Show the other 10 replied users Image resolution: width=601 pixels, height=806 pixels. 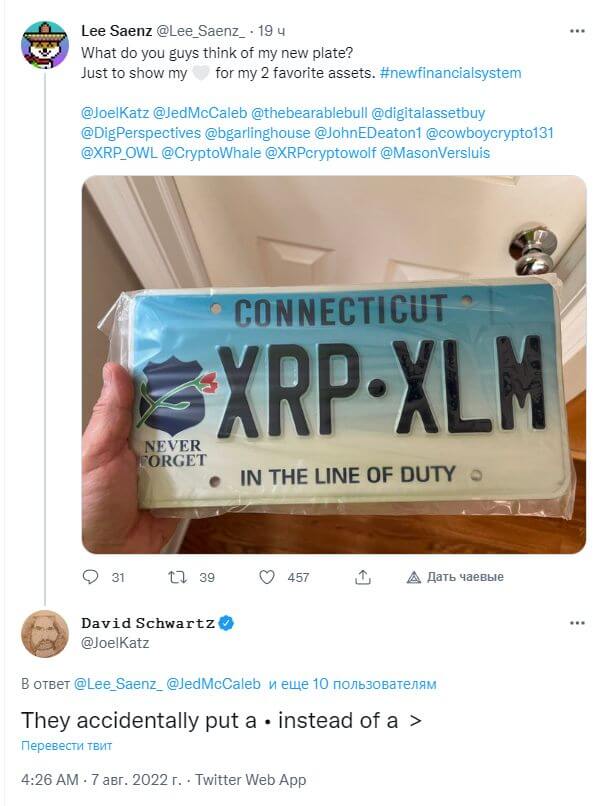coord(353,684)
